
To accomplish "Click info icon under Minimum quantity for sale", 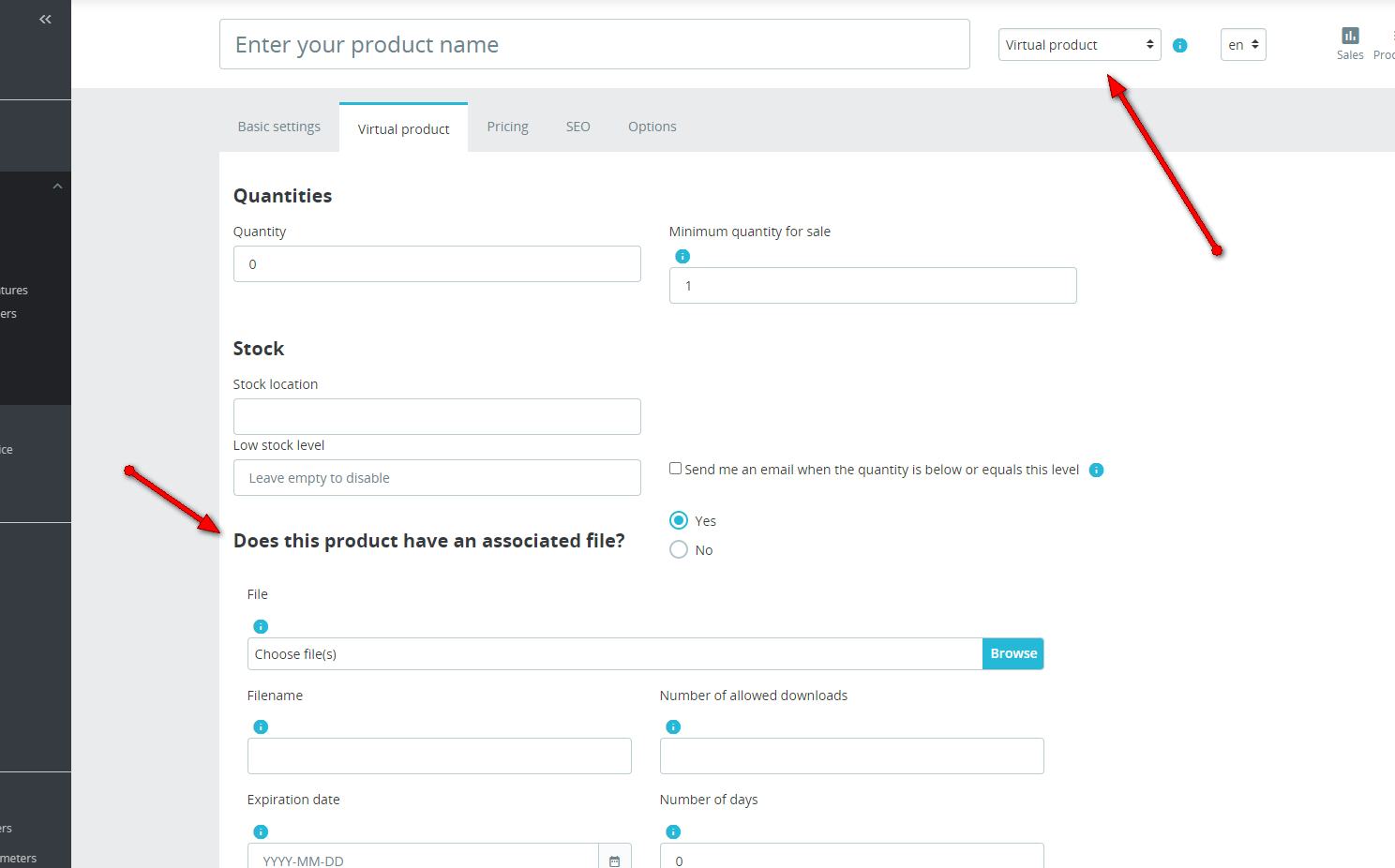I will click(682, 256).
